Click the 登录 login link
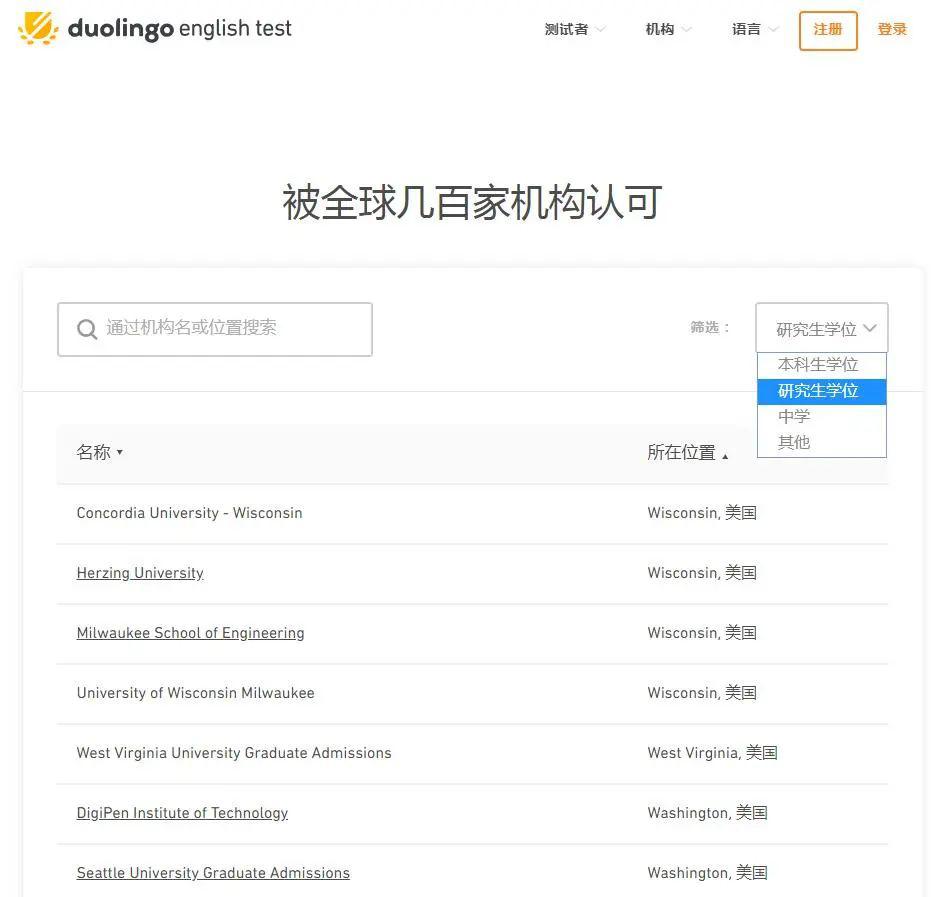Screen dimensions: 935x897 point(892,29)
